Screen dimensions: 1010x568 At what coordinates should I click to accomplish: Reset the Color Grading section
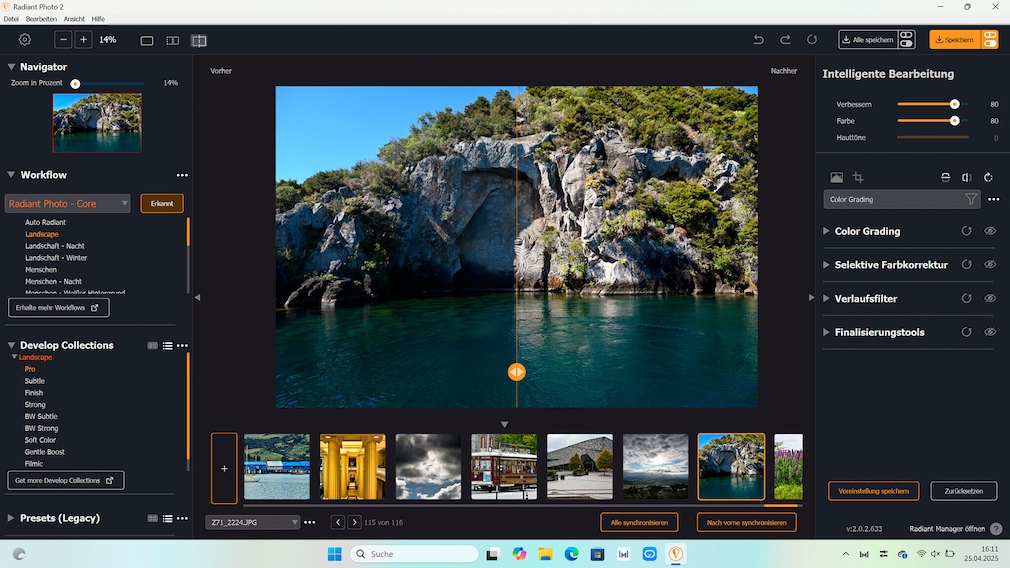(966, 231)
